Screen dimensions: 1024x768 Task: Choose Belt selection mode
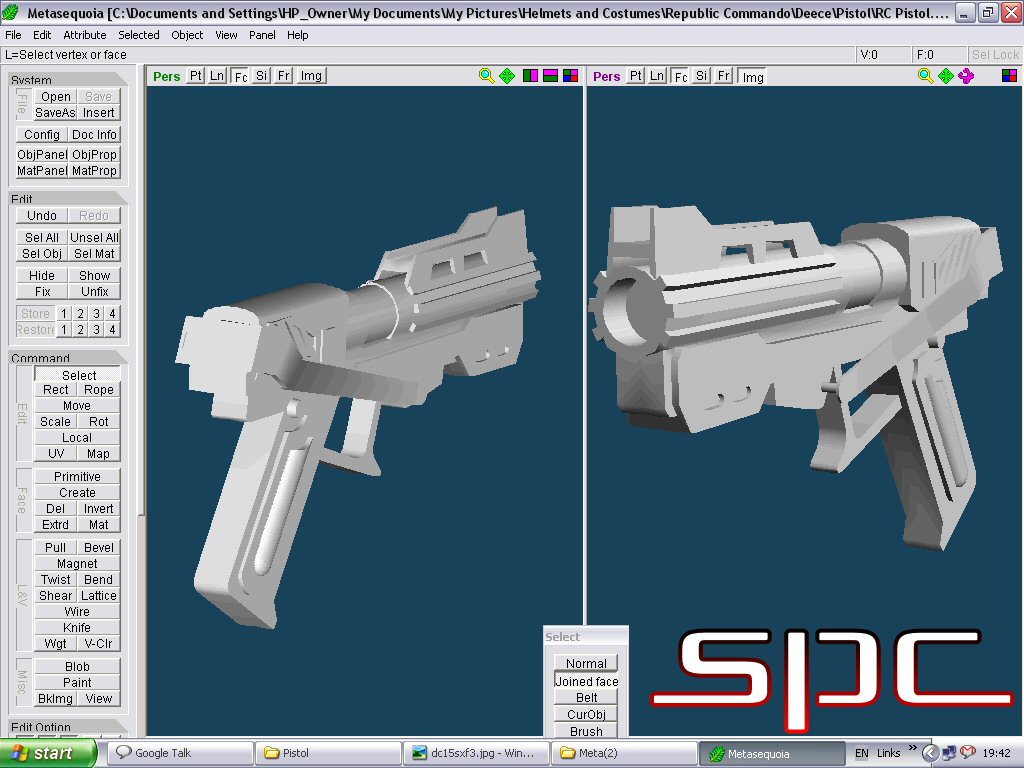pyautogui.click(x=586, y=697)
